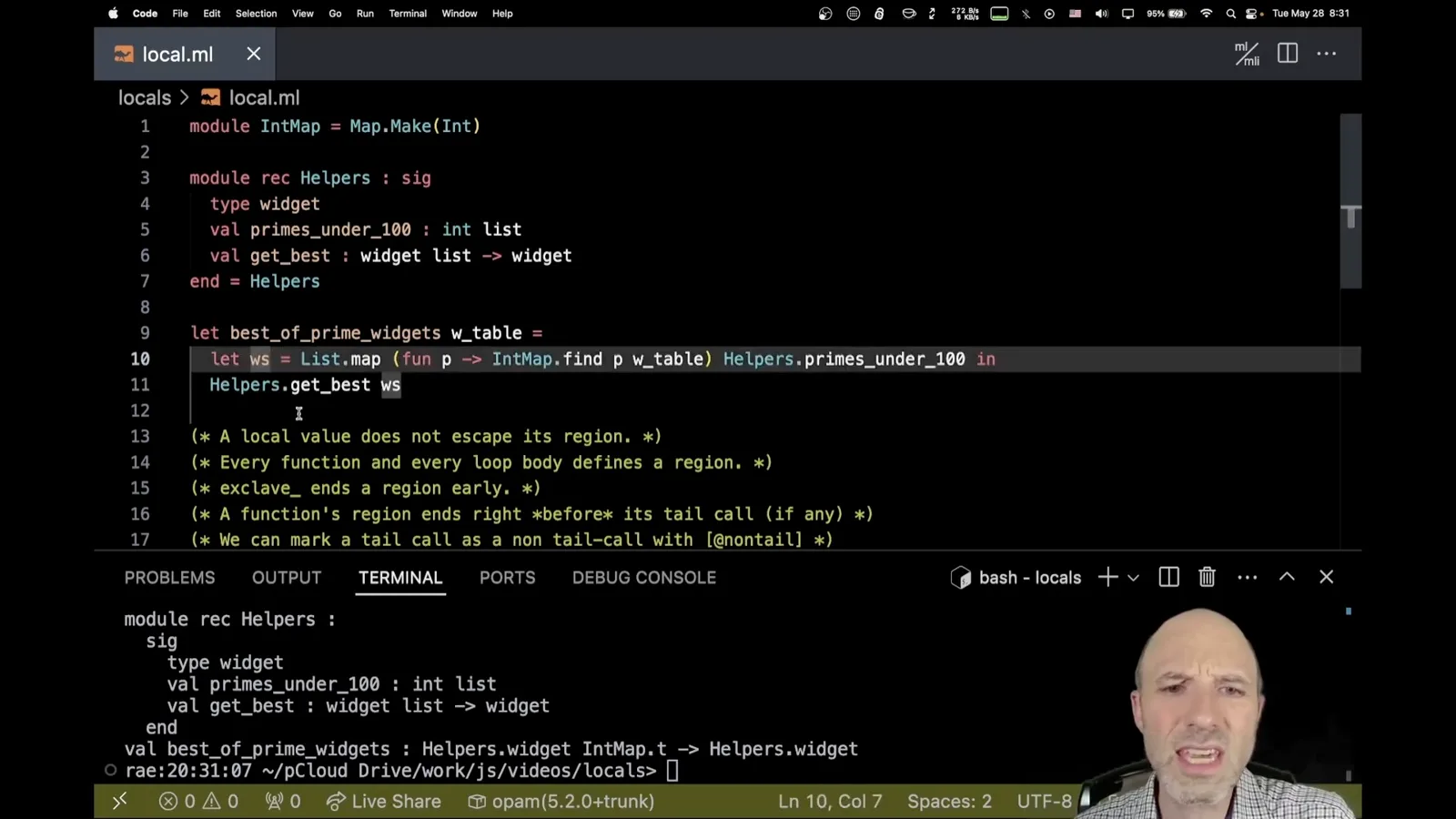1456x819 pixels.
Task: Open editor More Actions ellipsis
Action: tap(1327, 54)
